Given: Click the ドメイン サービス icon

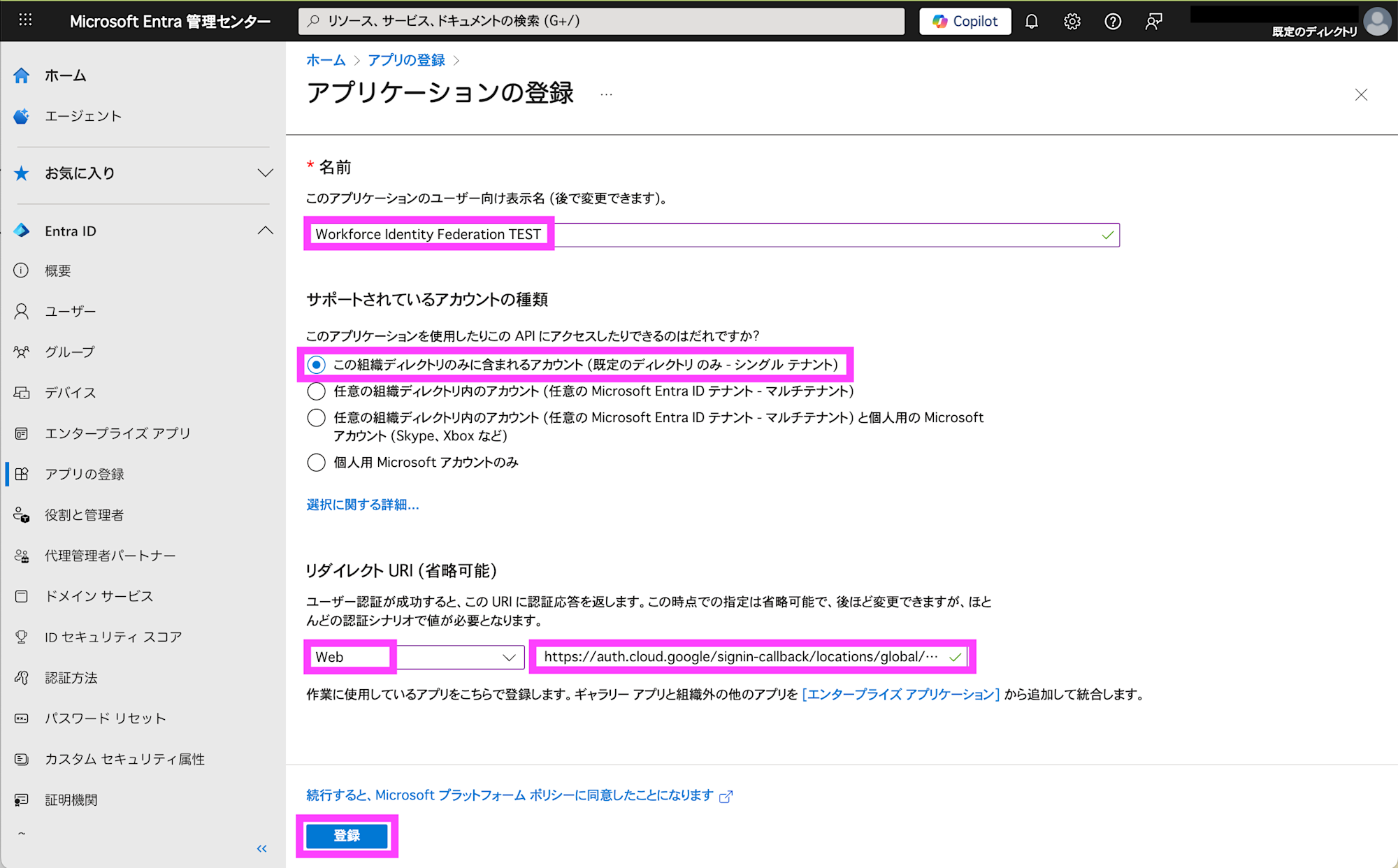Looking at the screenshot, I should (x=22, y=596).
